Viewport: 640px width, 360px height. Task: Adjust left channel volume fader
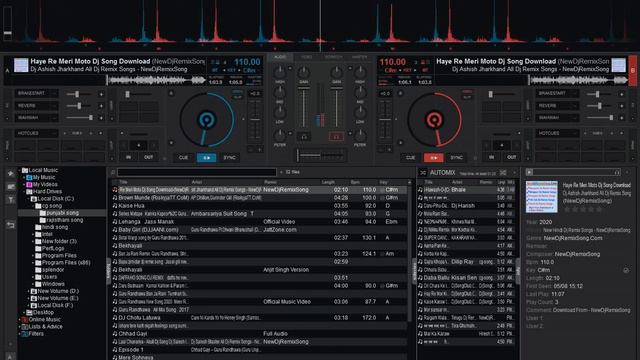[x=304, y=107]
